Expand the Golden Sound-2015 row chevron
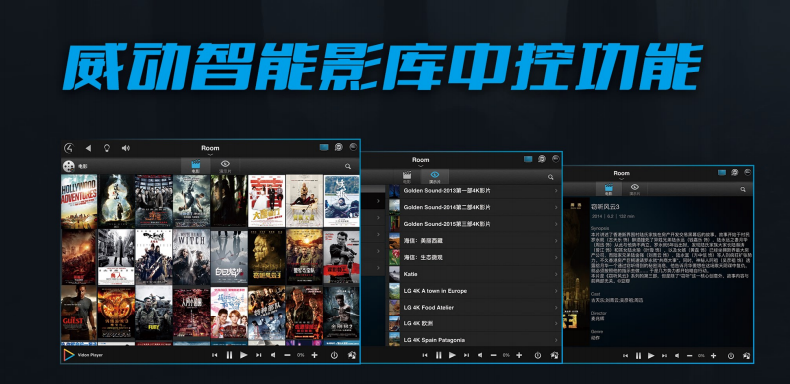The width and height of the screenshot is (790, 384). (x=556, y=224)
